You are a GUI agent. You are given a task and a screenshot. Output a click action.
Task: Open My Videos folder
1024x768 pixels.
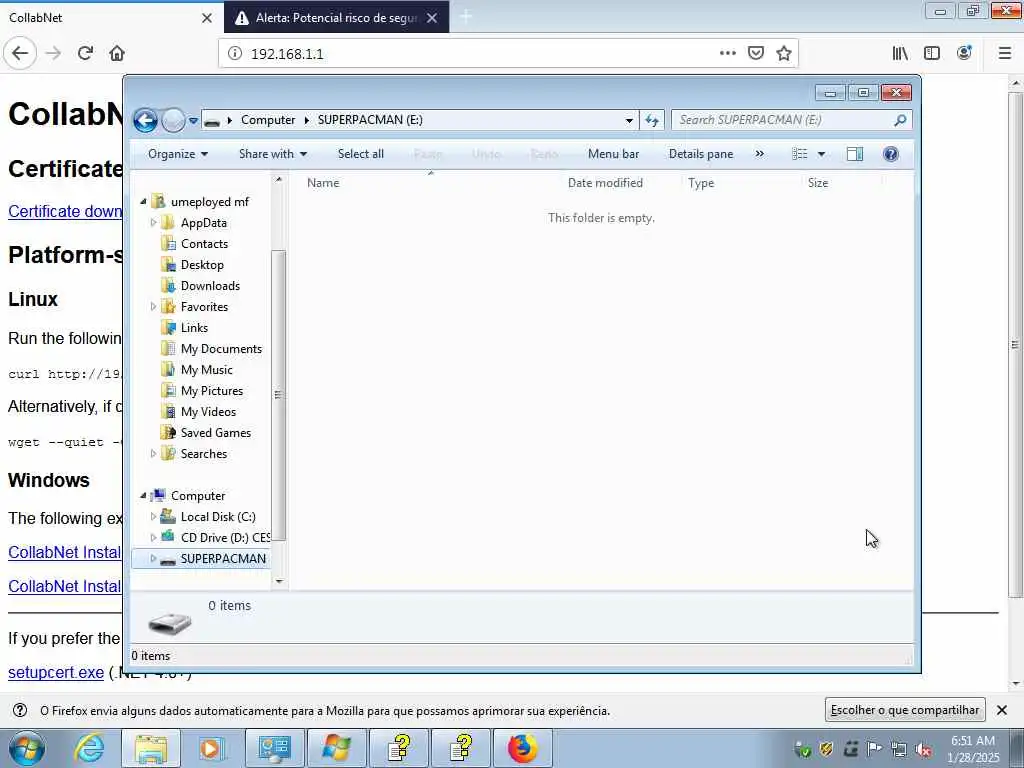point(208,411)
